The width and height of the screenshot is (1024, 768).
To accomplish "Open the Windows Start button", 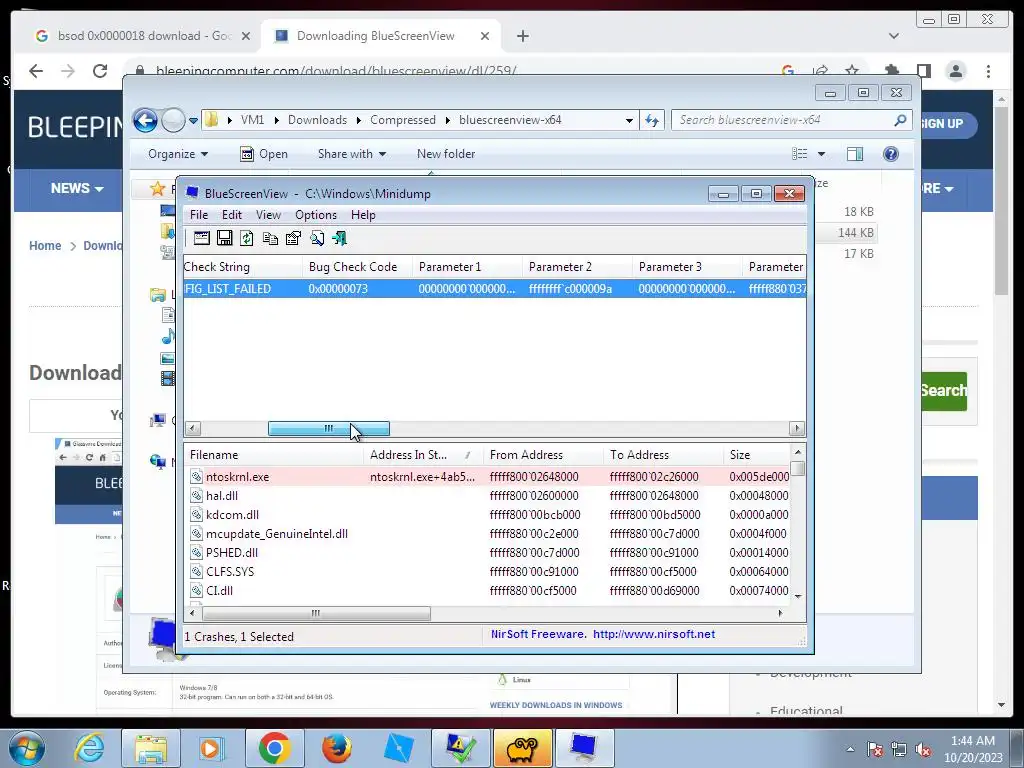I will coord(27,748).
